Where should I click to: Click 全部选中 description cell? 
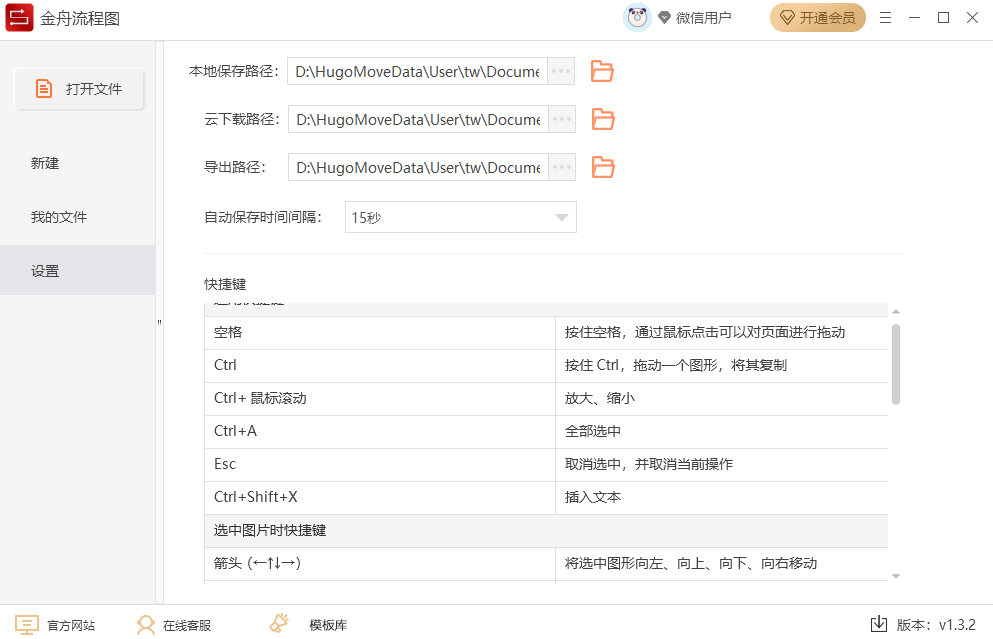click(722, 431)
